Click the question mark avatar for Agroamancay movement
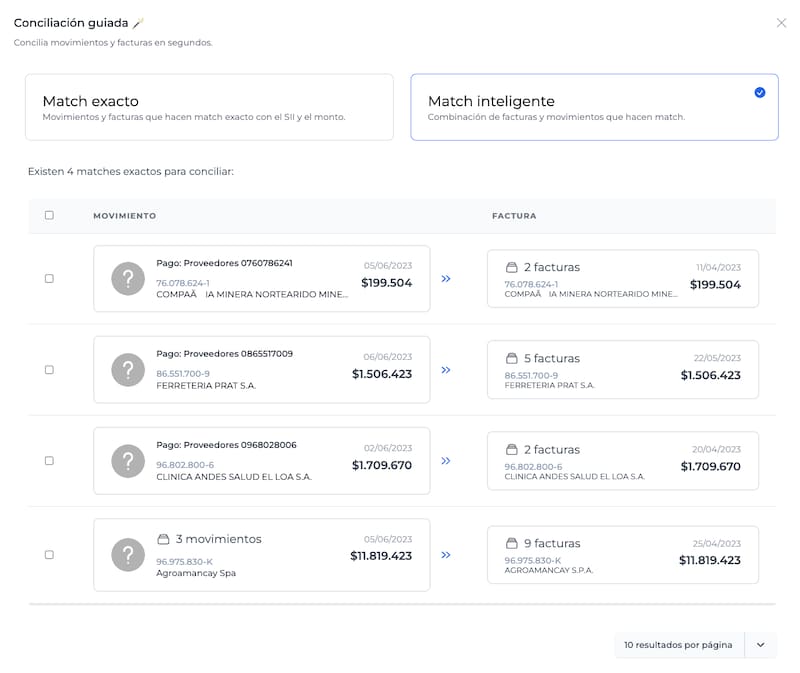 (x=128, y=554)
